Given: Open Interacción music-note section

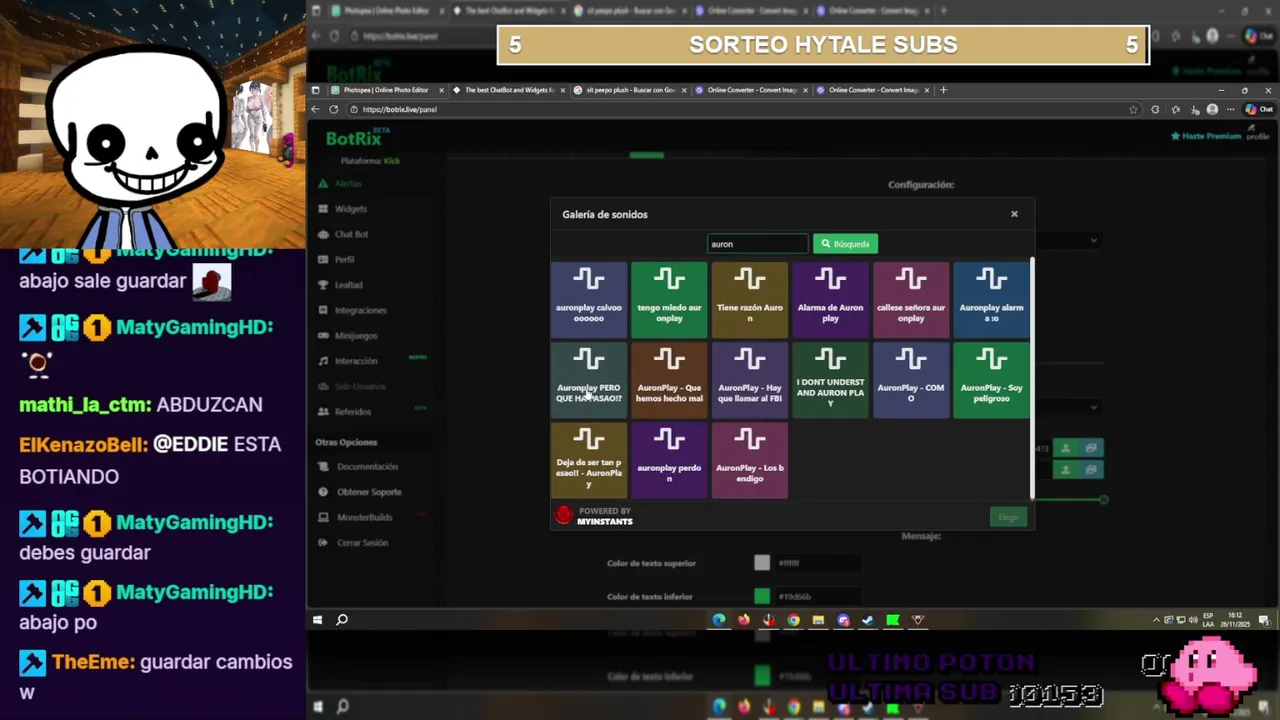Looking at the screenshot, I should [348, 361].
